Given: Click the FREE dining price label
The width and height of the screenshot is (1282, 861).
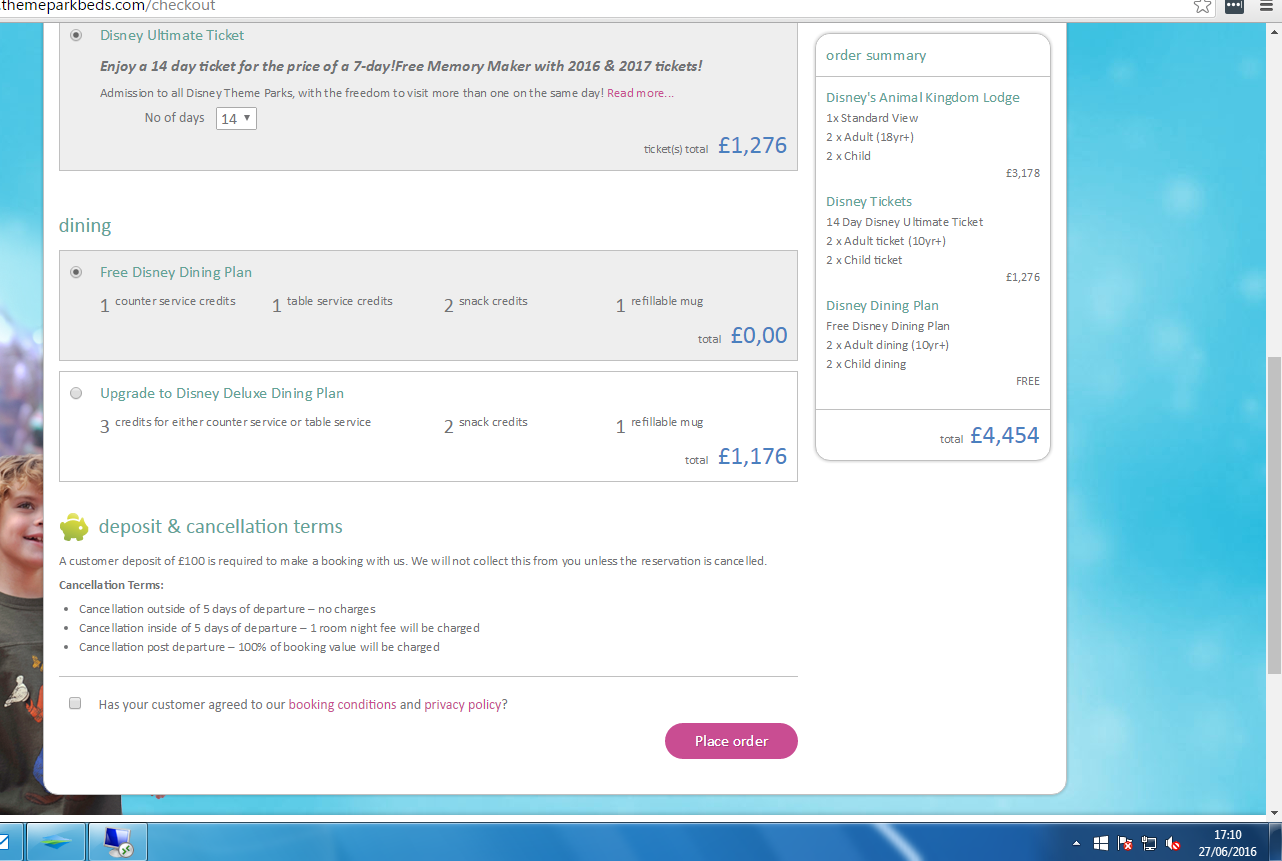Looking at the screenshot, I should coord(1028,381).
